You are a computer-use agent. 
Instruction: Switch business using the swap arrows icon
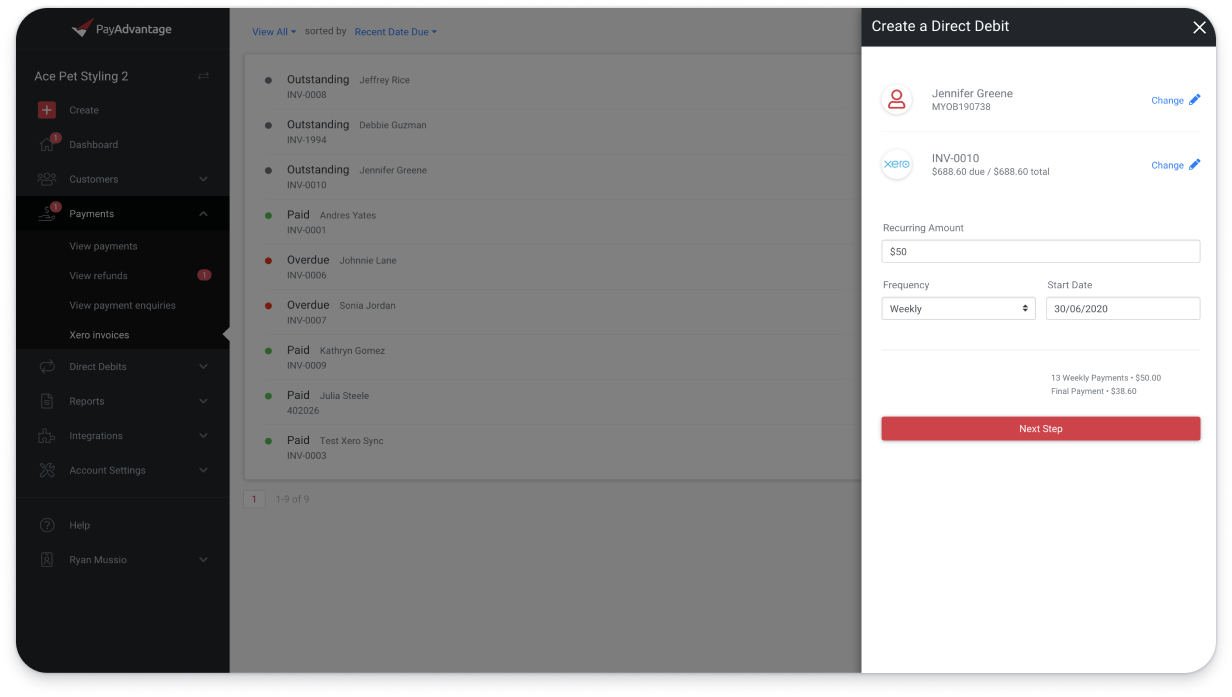pyautogui.click(x=204, y=76)
